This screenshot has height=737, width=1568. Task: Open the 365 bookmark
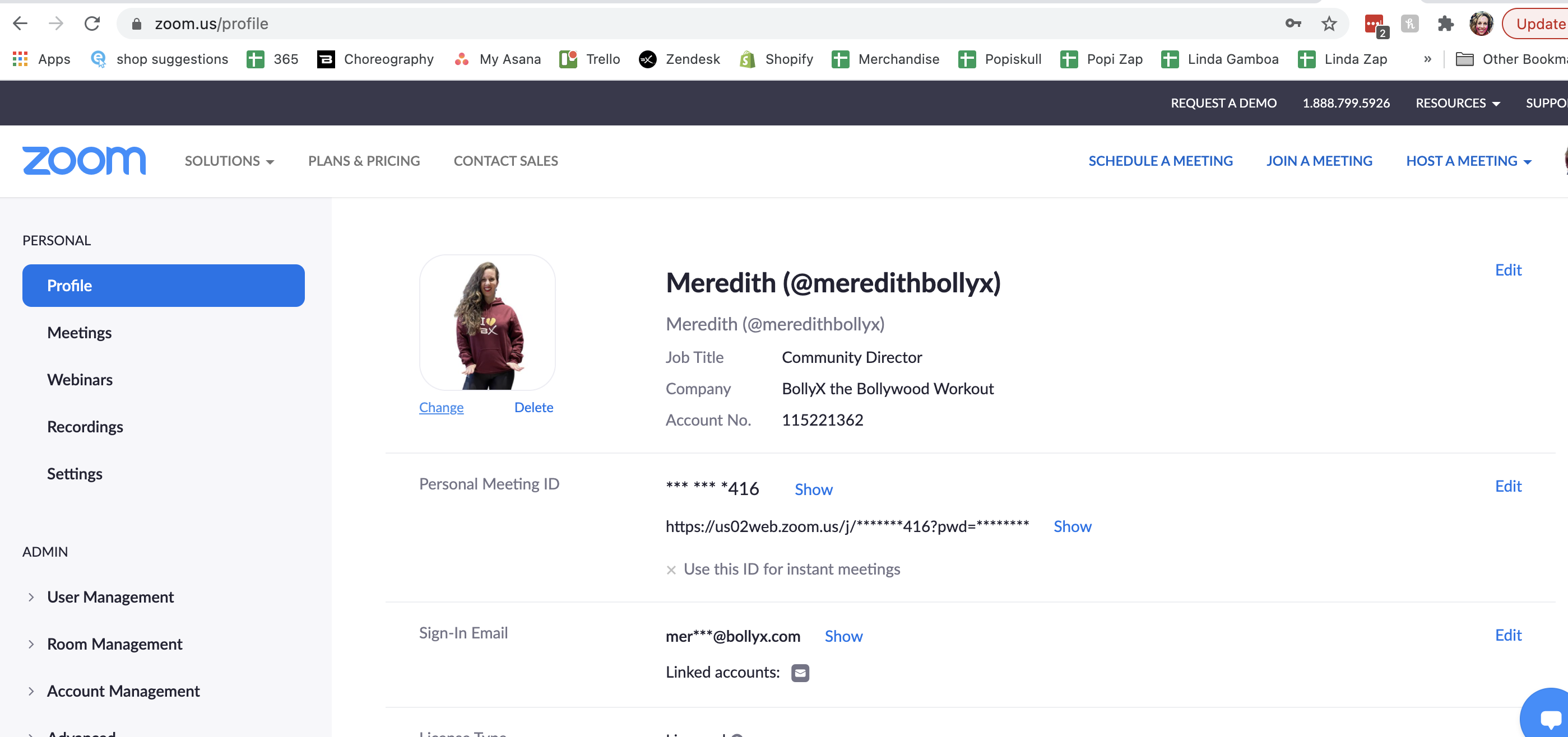click(272, 59)
